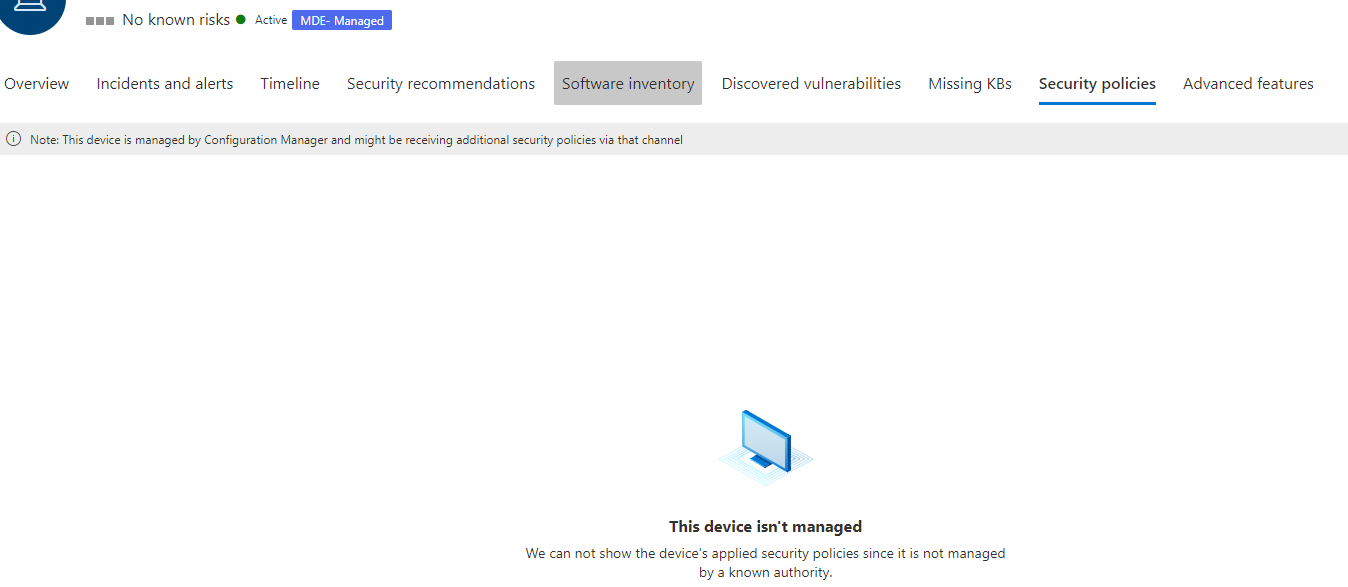1348x587 pixels.
Task: Select the Software inventory tab
Action: 628,83
